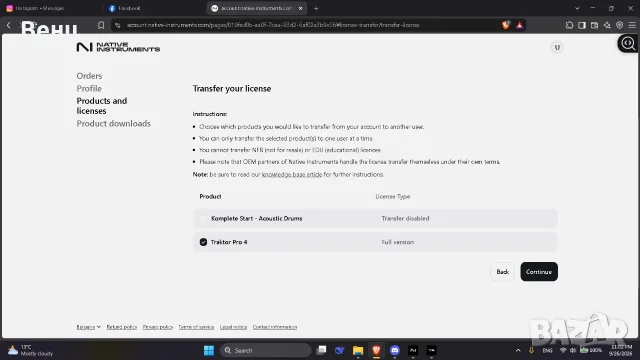This screenshot has width=640, height=360.
Task: Open Profile in the sidebar
Action: pos(89,89)
